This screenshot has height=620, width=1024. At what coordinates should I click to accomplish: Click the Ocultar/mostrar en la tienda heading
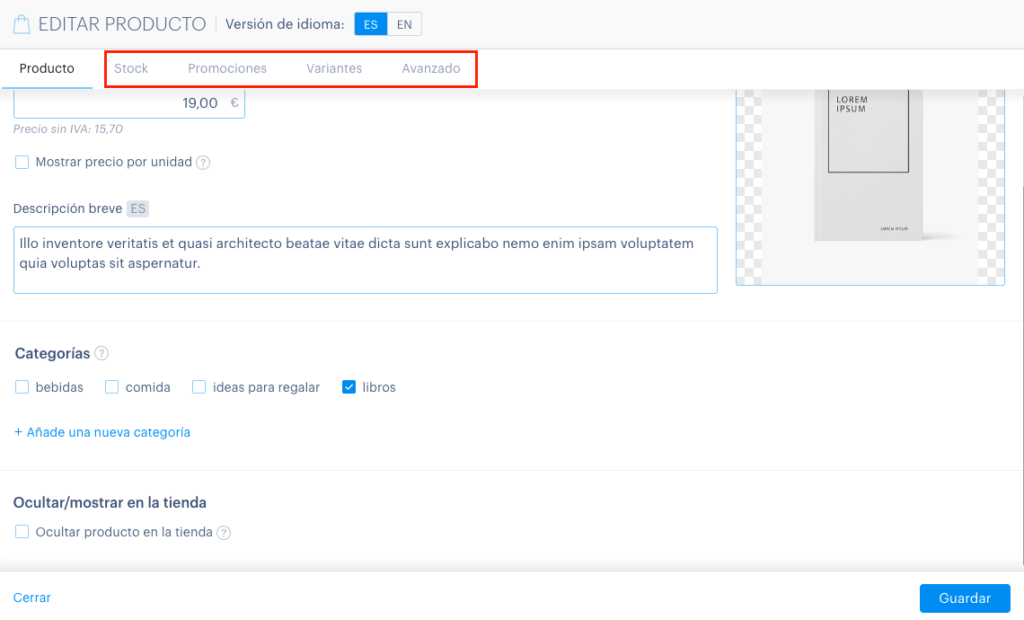point(110,502)
